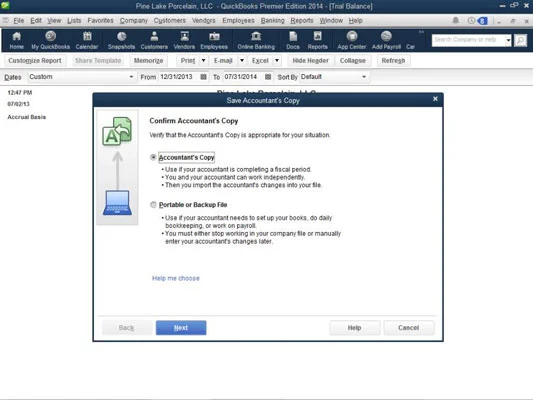Click the search magnifier icon
Viewport: 533px width, 400px height.
point(520,40)
